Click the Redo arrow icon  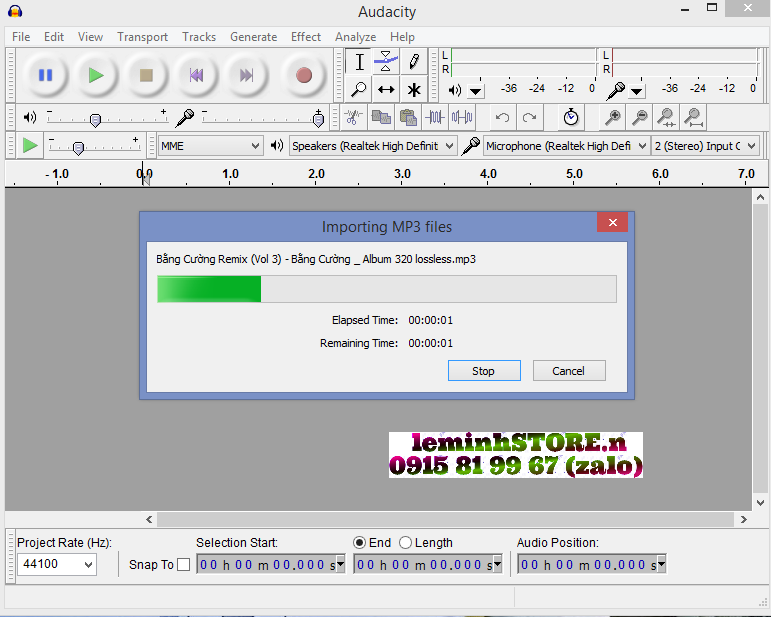529,118
